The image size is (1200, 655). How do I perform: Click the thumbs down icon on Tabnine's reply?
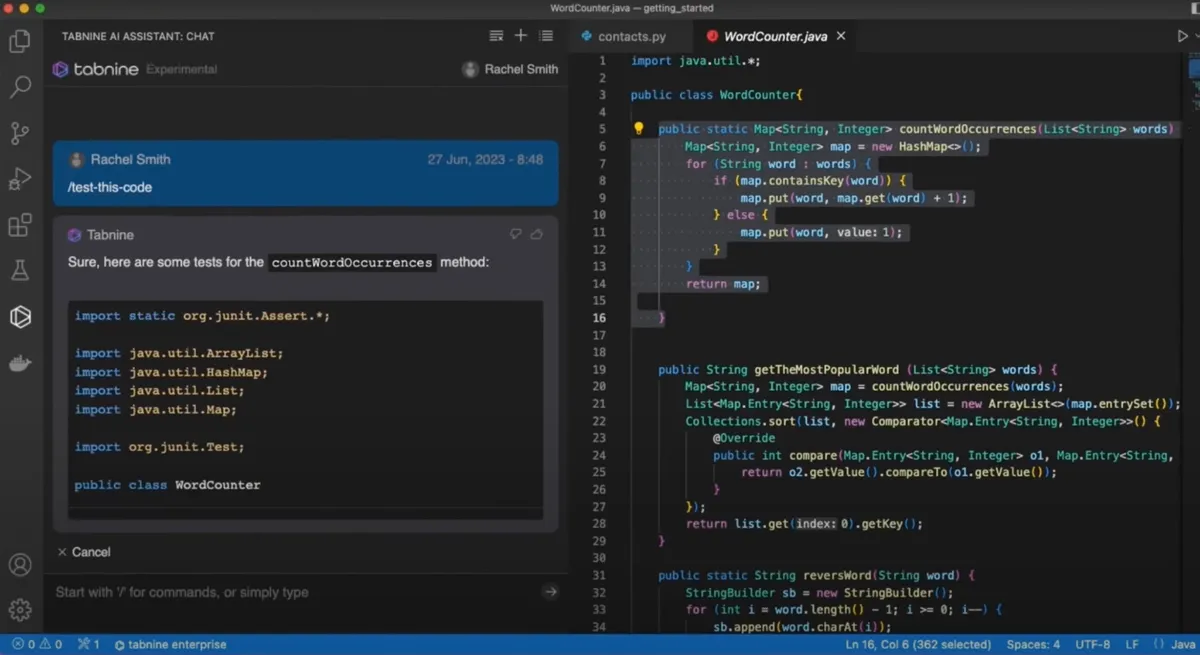click(x=516, y=234)
